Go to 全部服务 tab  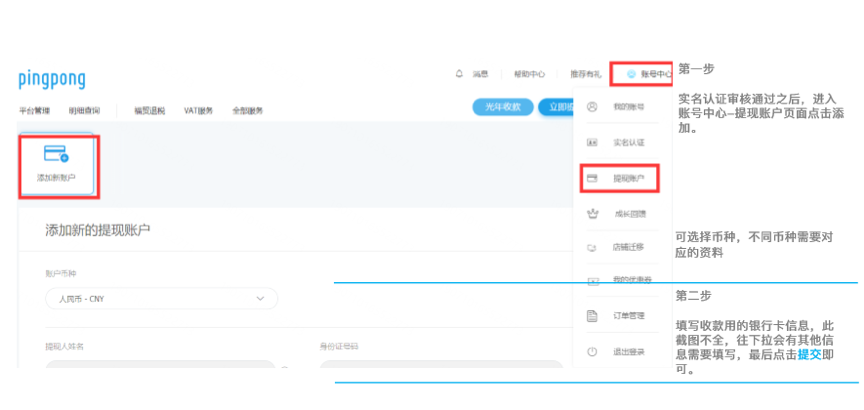(x=247, y=111)
